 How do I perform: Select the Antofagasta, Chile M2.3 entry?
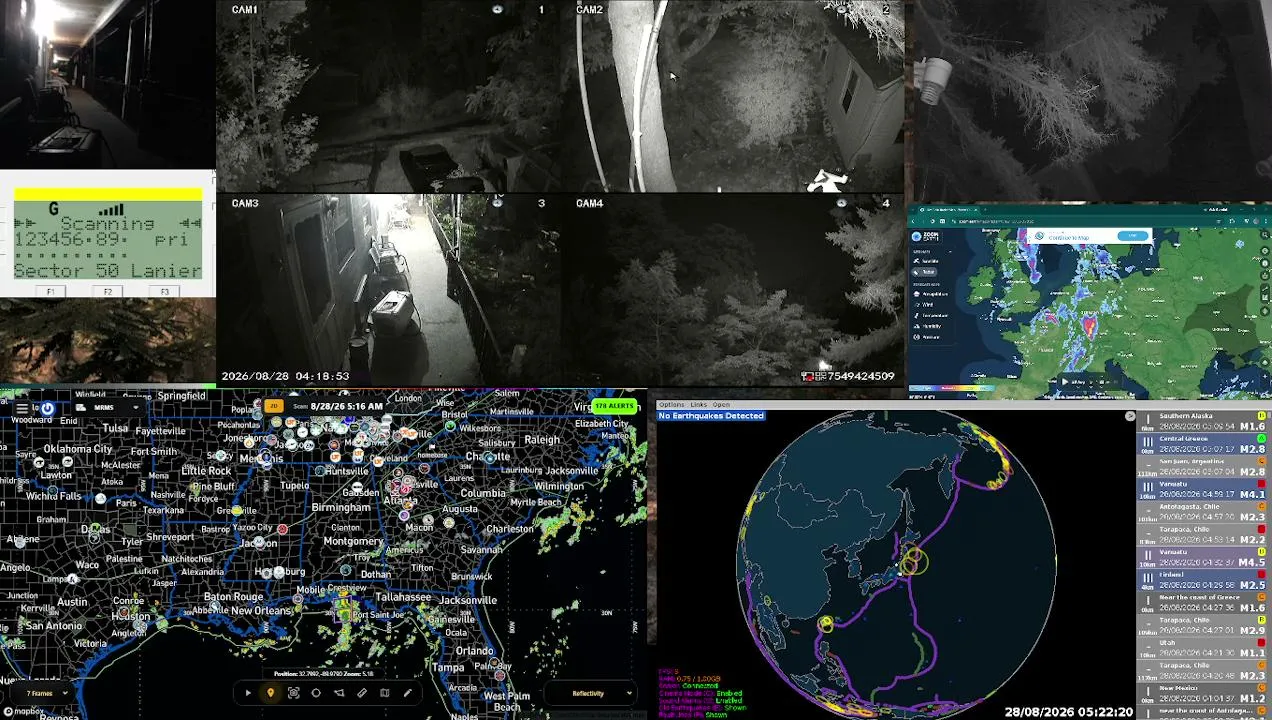click(x=1202, y=512)
